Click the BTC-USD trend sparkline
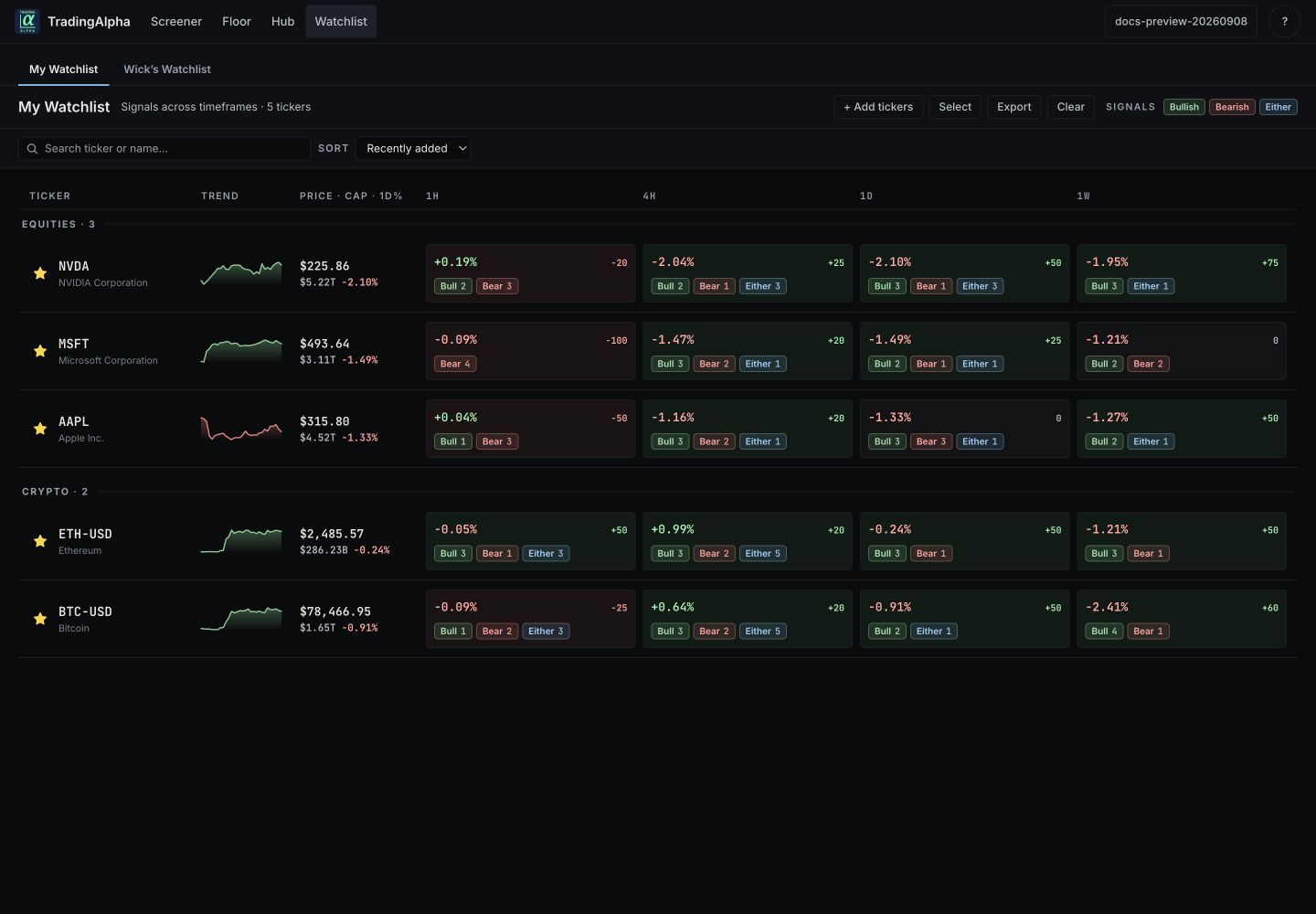The image size is (1316, 914). pyautogui.click(x=241, y=619)
